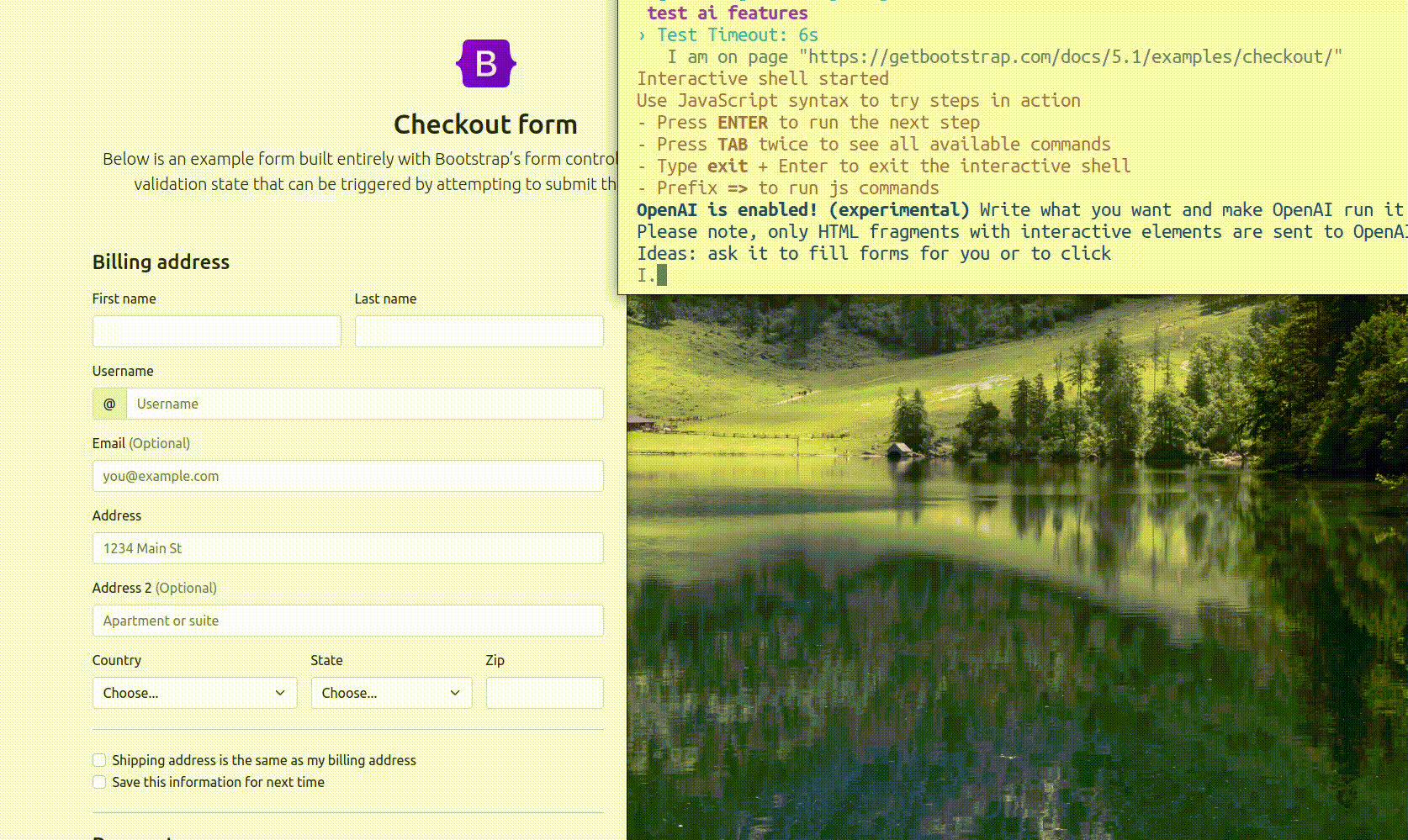The image size is (1408, 840).
Task: Click the Billing address section heading
Action: (161, 262)
